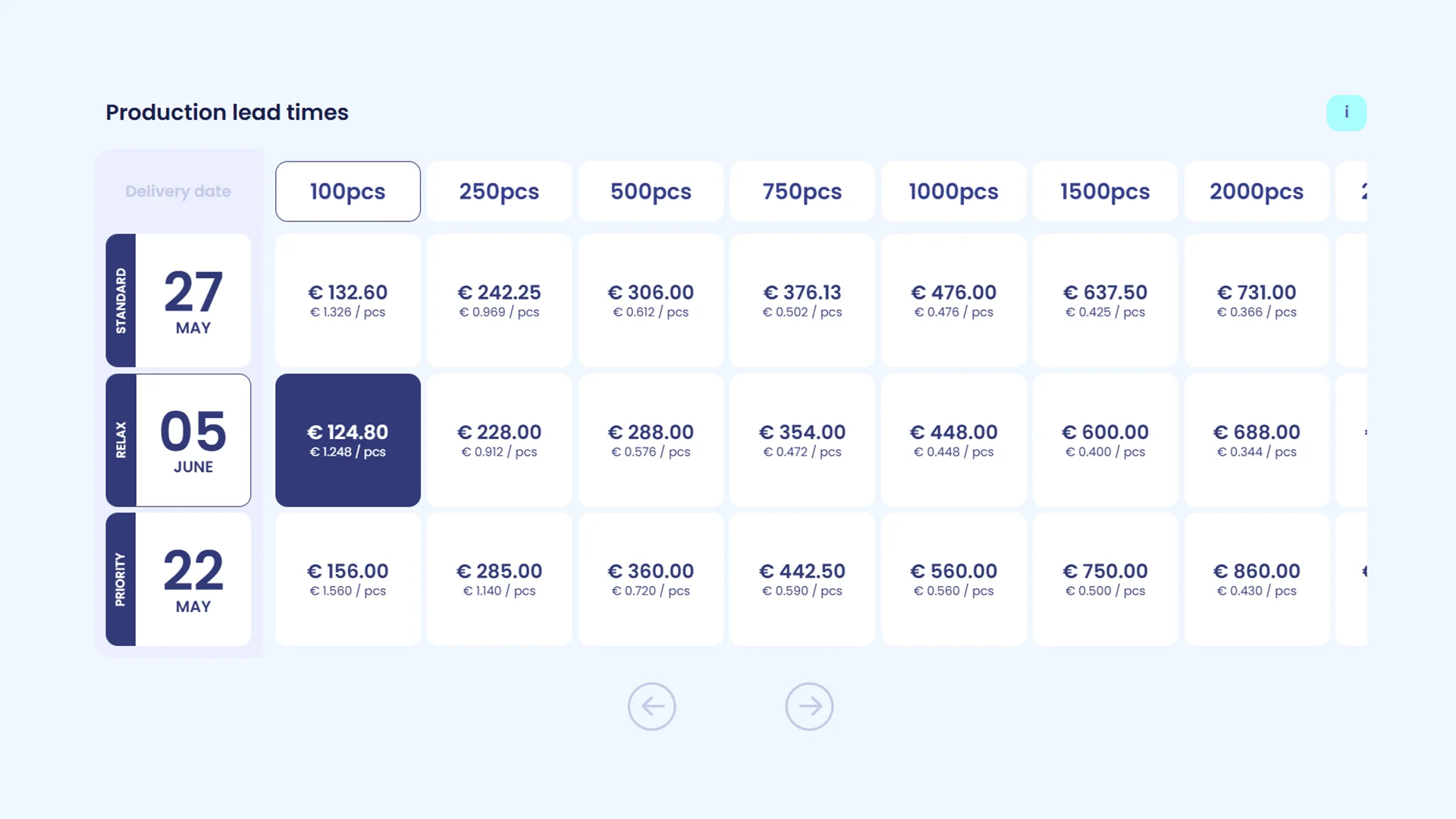Select the highlighted € 124.80 price cell
The image size is (1456, 819).
[x=348, y=440]
